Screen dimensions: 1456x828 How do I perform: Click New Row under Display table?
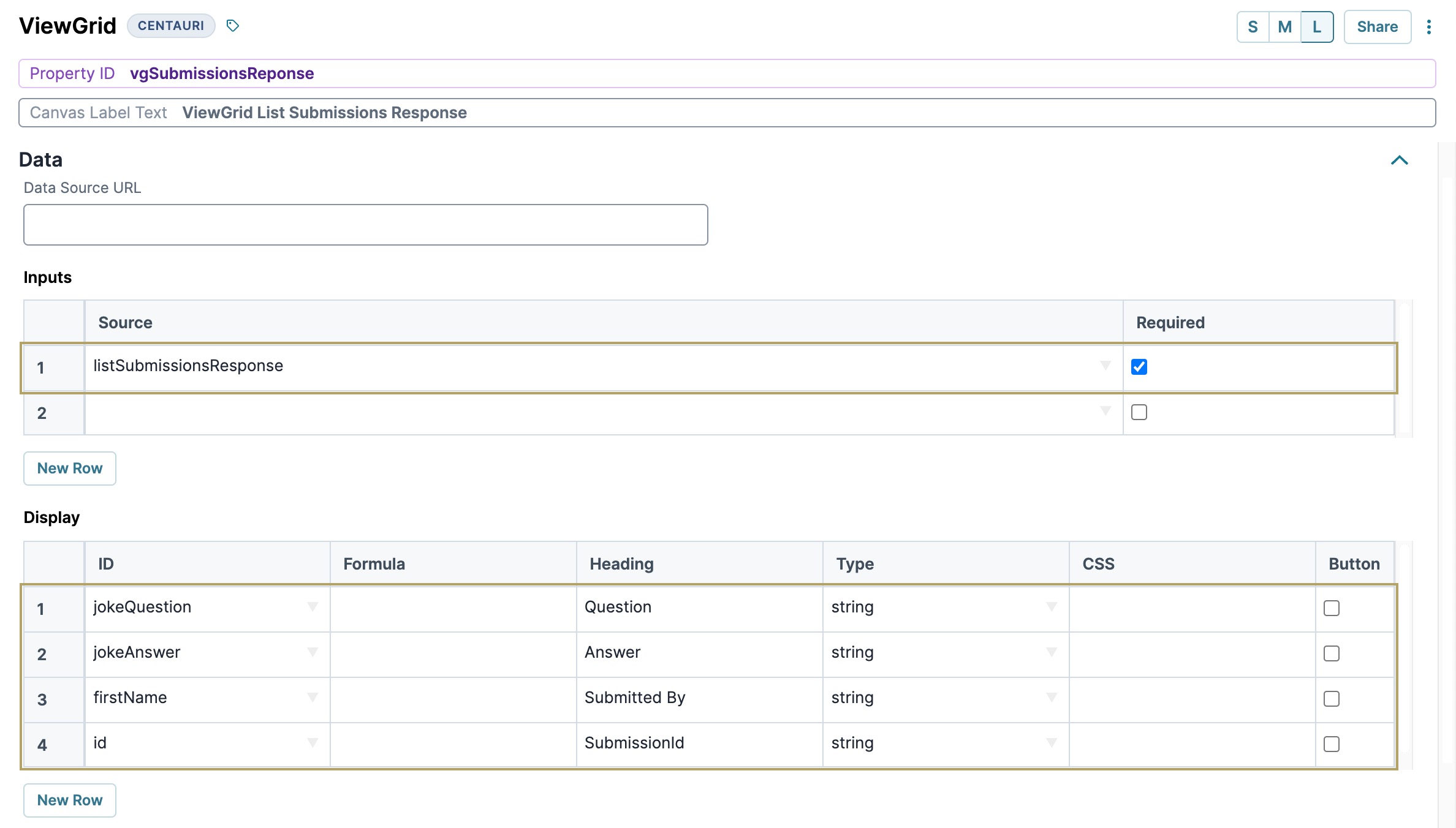pyautogui.click(x=70, y=800)
